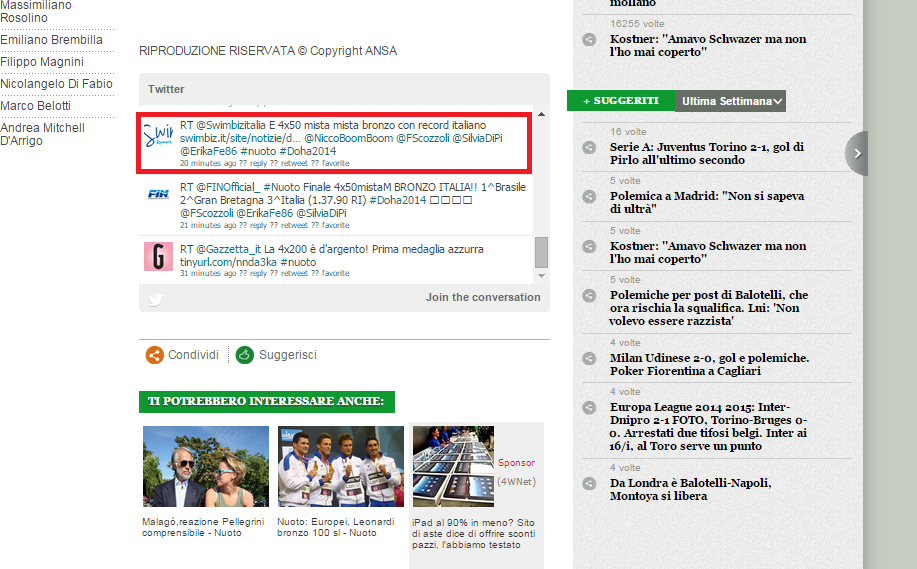Open swimmers with medals photo thumbnail

point(341,466)
